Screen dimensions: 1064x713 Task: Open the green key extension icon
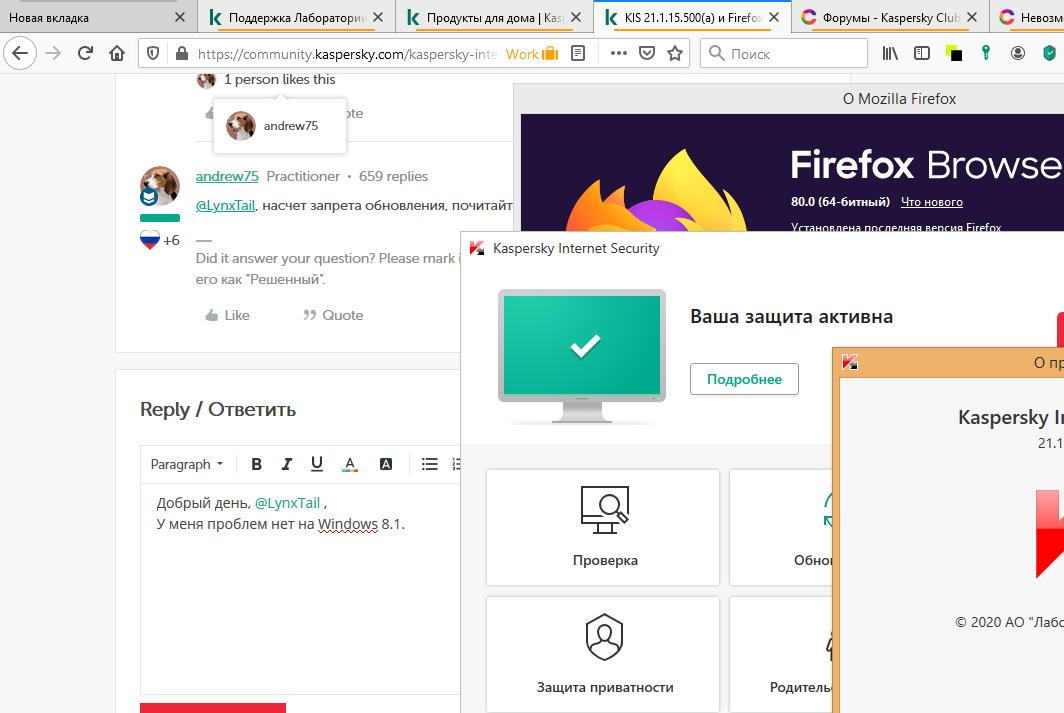(986, 53)
